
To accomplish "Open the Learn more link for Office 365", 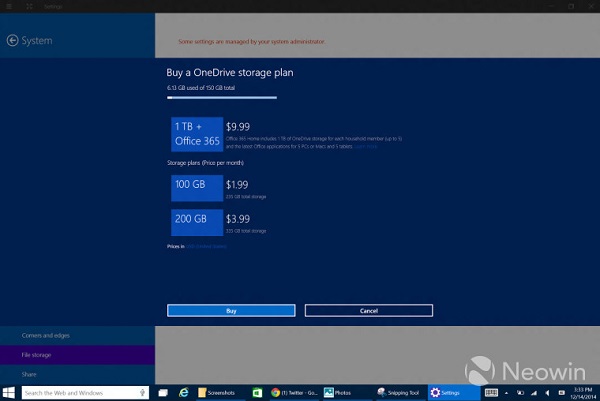I will tap(364, 146).
